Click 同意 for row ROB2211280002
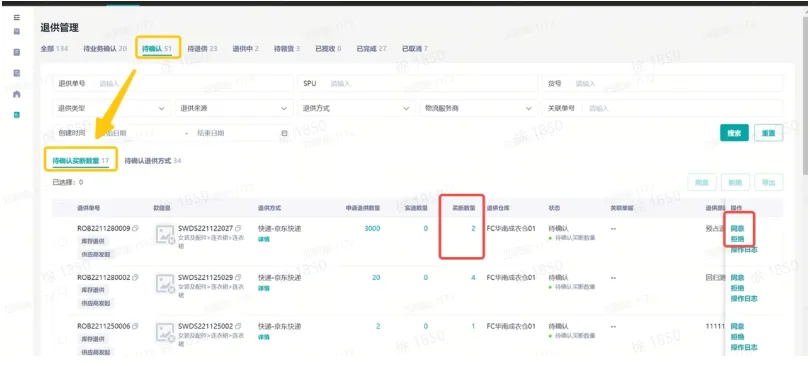This screenshot has width=810, height=366. (x=737, y=277)
